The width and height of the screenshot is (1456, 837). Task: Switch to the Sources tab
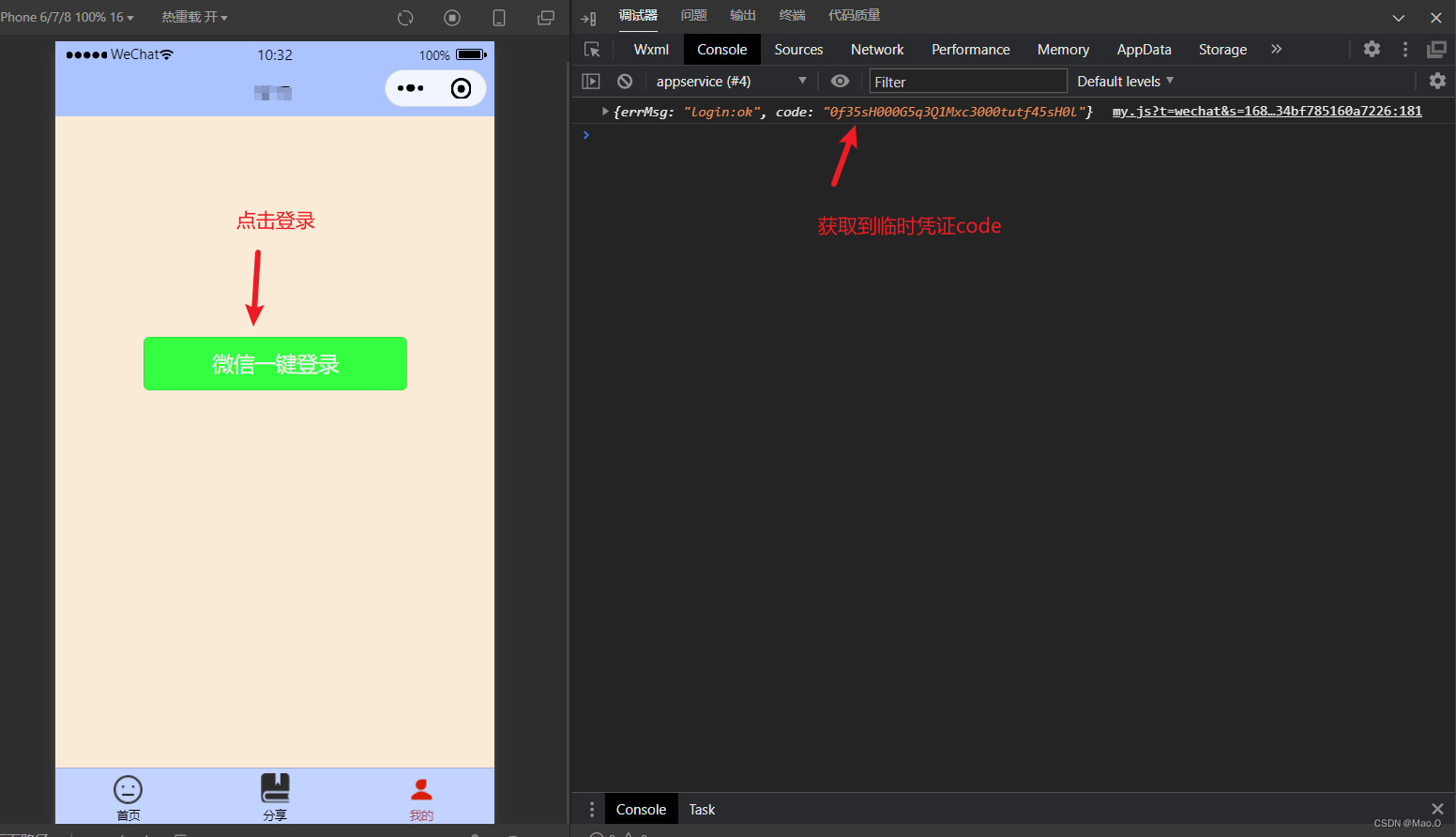click(x=798, y=50)
